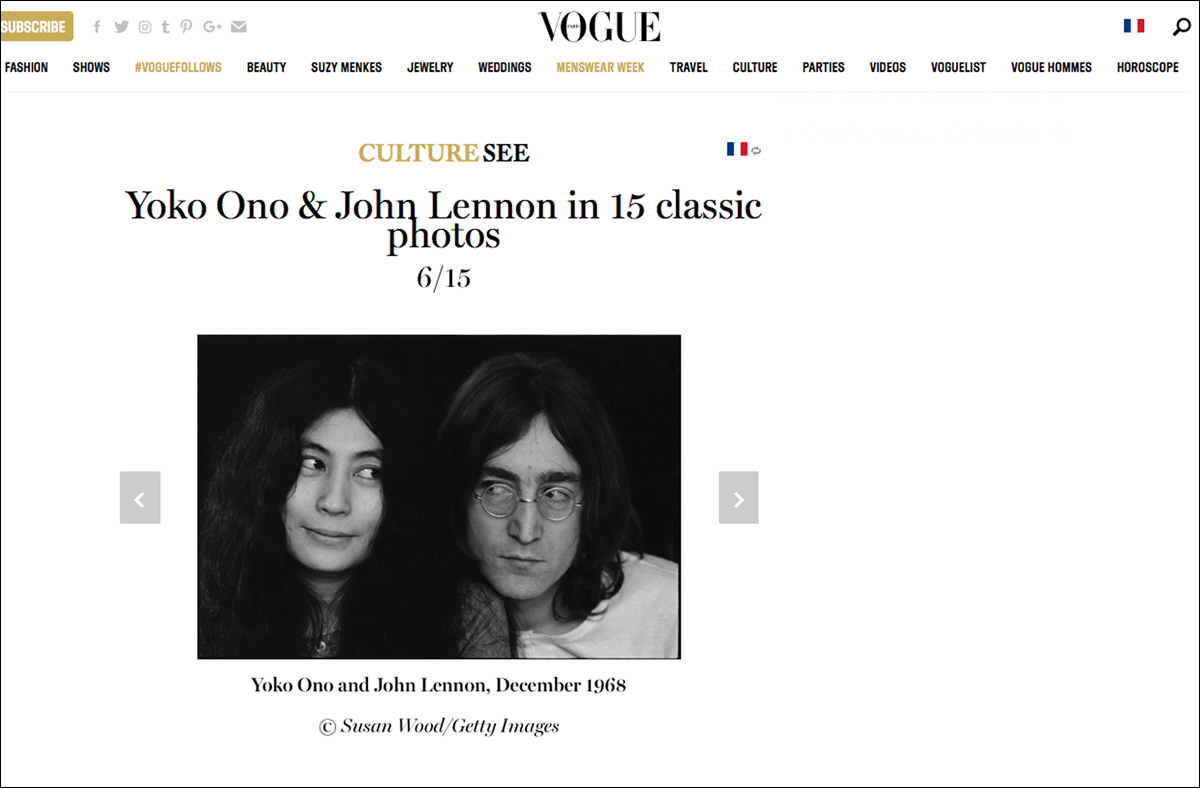Select the #VOGUEFOLLOWS menu item
This screenshot has height=788, width=1200.
(178, 67)
